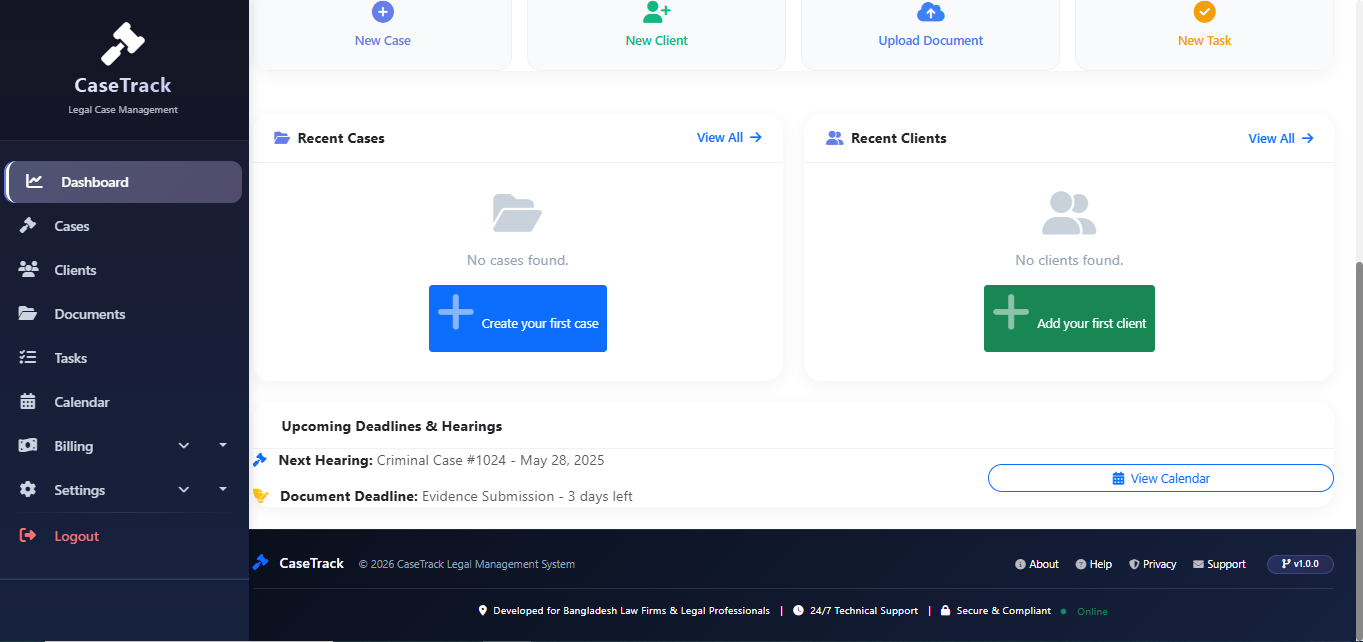
Task: Click the 'No cases found.' text
Action: [x=518, y=260]
